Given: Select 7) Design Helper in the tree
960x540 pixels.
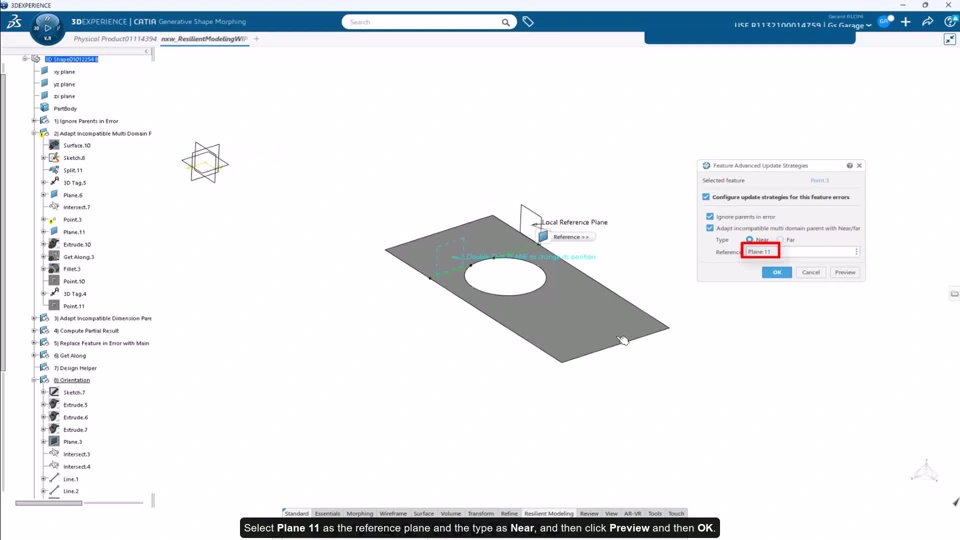Looking at the screenshot, I should click(x=75, y=368).
